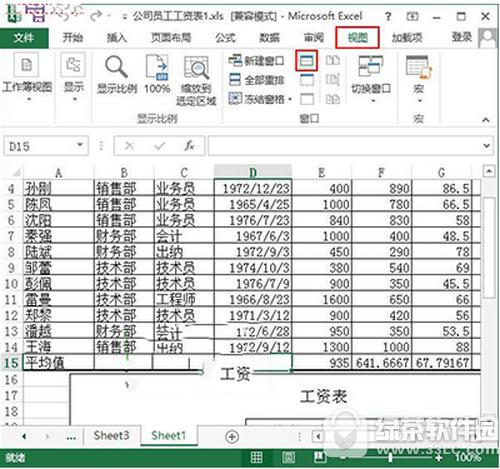Switch to the 插入 tab
The width and height of the screenshot is (500, 469).
point(117,38)
